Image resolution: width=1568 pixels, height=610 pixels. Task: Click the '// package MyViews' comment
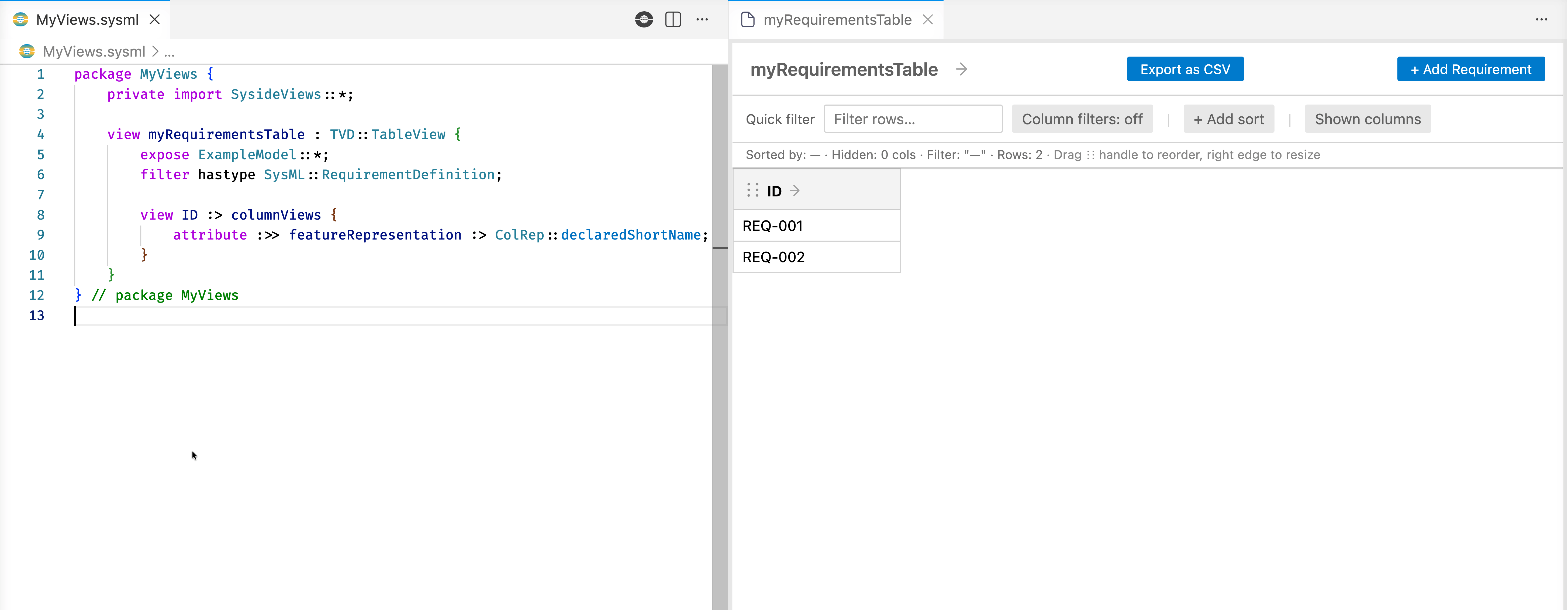(165, 295)
